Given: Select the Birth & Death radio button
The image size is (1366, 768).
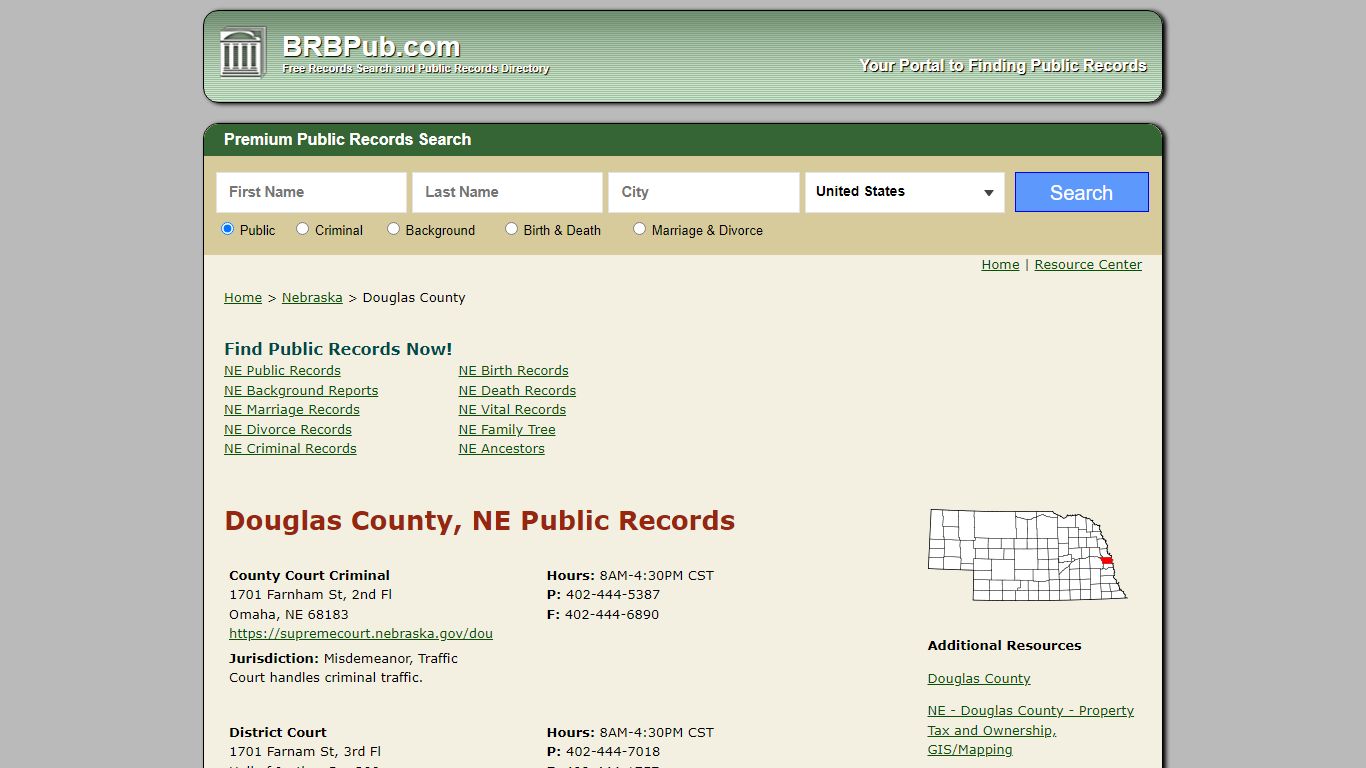Looking at the screenshot, I should (511, 229).
